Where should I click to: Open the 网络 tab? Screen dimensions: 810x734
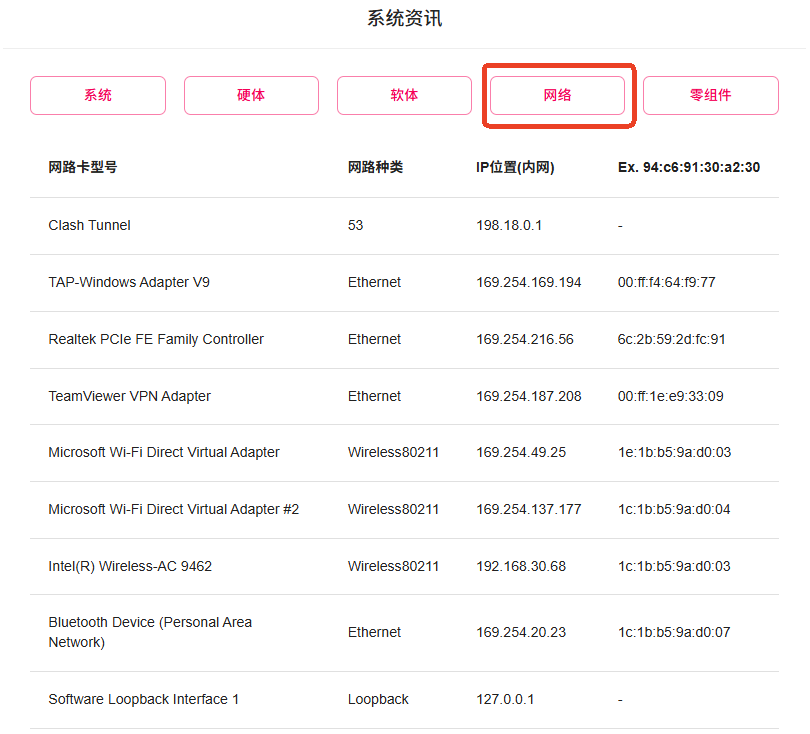click(557, 96)
